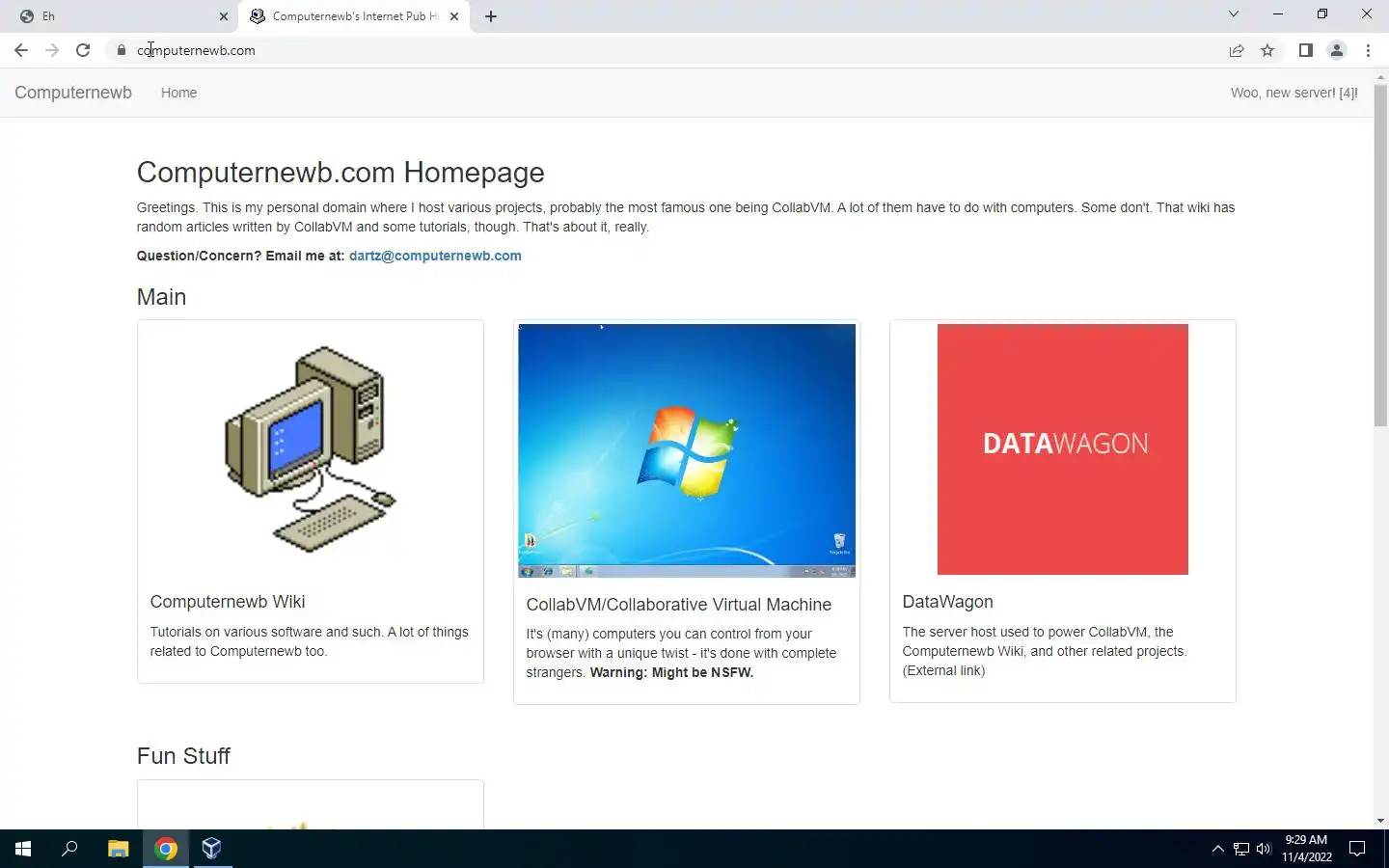Click the Main section heading
The image size is (1389, 868).
pos(161,297)
